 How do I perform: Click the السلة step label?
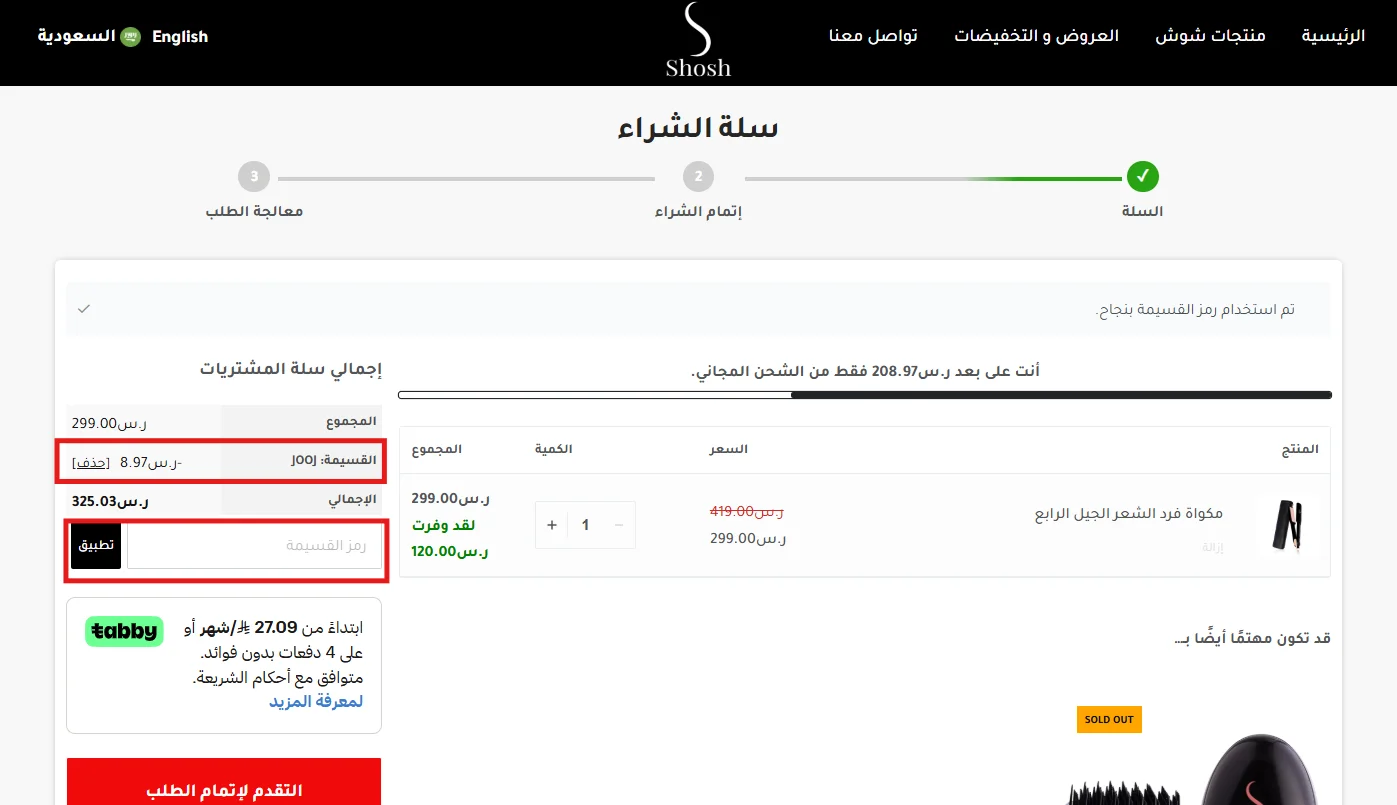(x=1142, y=212)
